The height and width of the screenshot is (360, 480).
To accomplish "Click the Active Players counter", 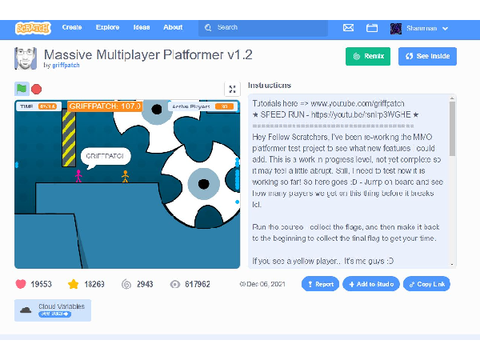I will 203,107.
